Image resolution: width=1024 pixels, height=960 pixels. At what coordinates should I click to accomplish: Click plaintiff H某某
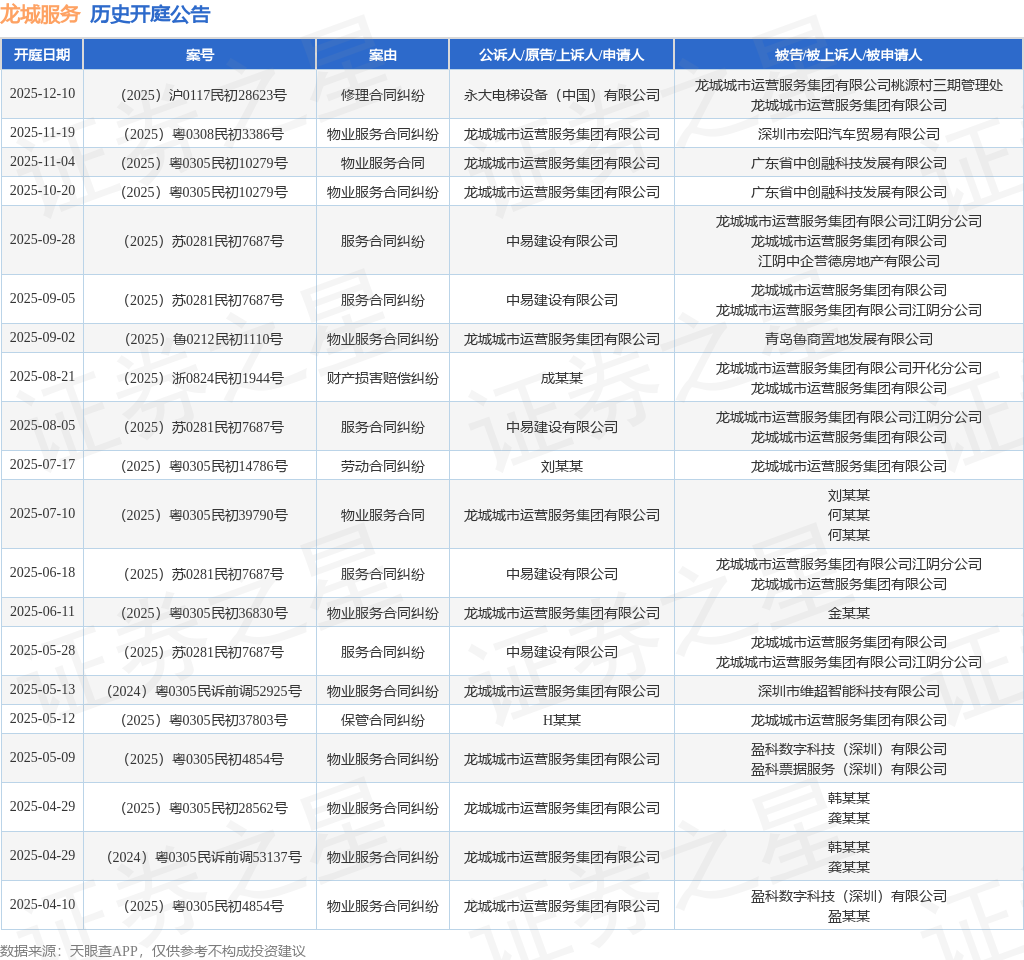click(562, 721)
